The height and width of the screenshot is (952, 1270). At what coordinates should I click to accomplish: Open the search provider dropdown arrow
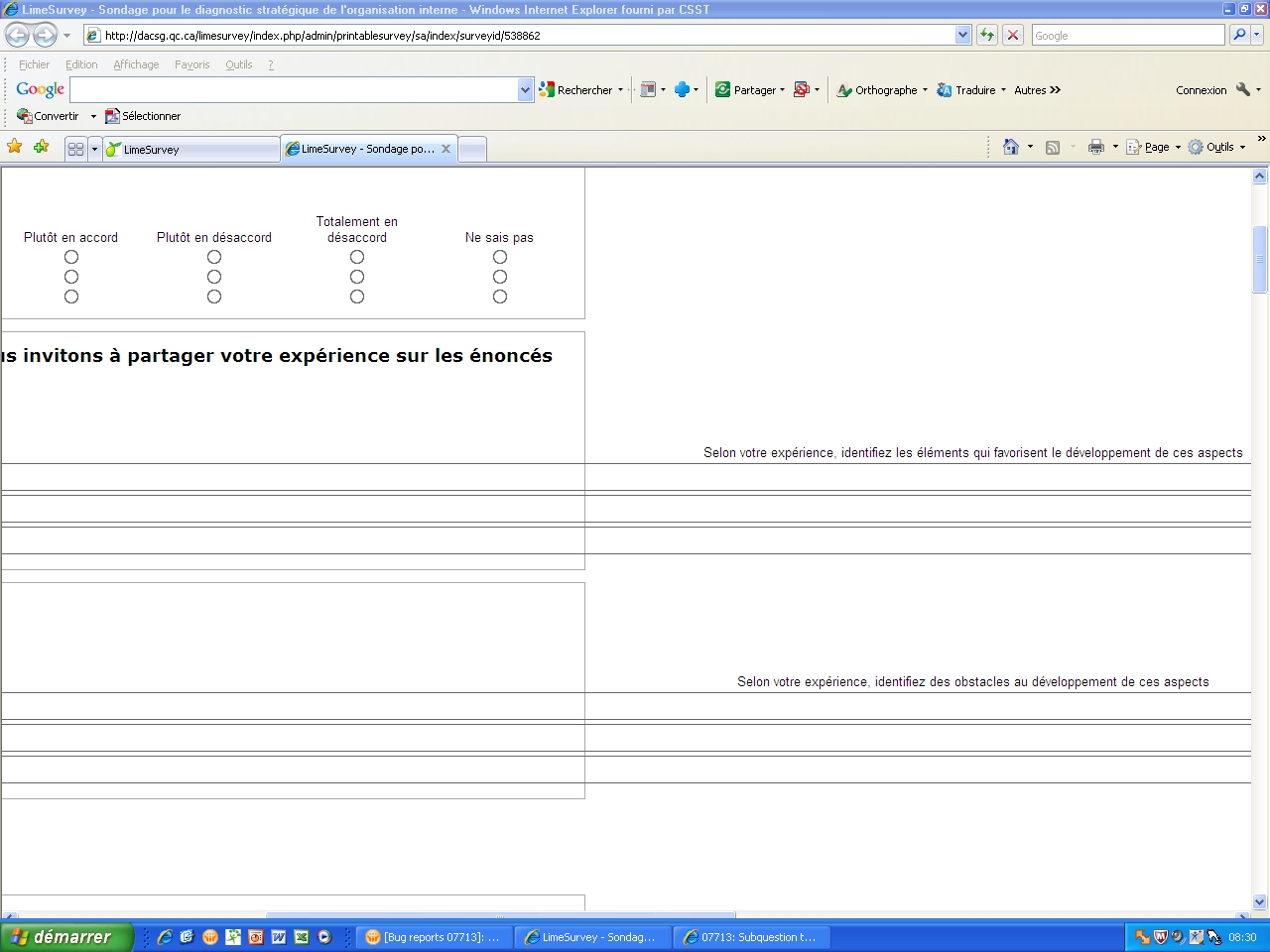(1257, 35)
